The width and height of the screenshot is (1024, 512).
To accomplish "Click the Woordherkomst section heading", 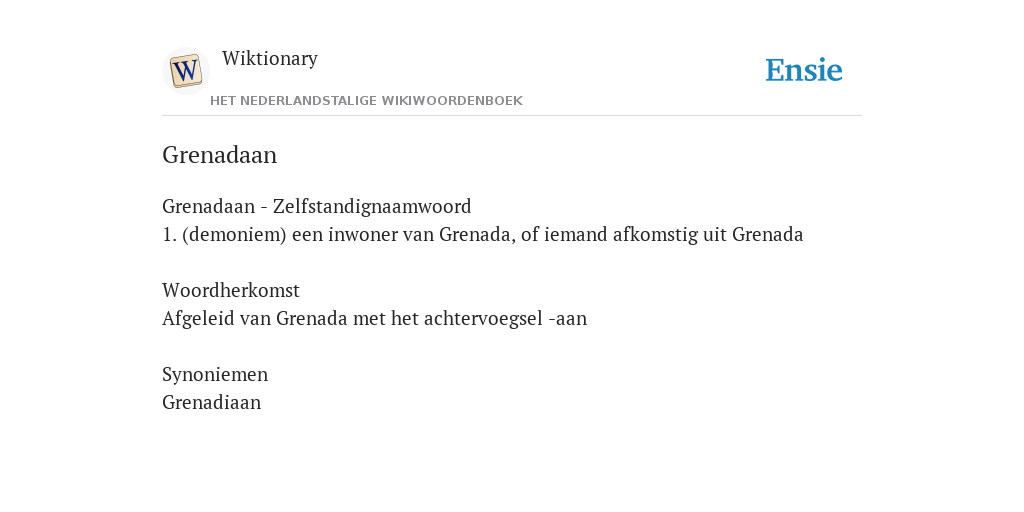I will click(x=231, y=290).
